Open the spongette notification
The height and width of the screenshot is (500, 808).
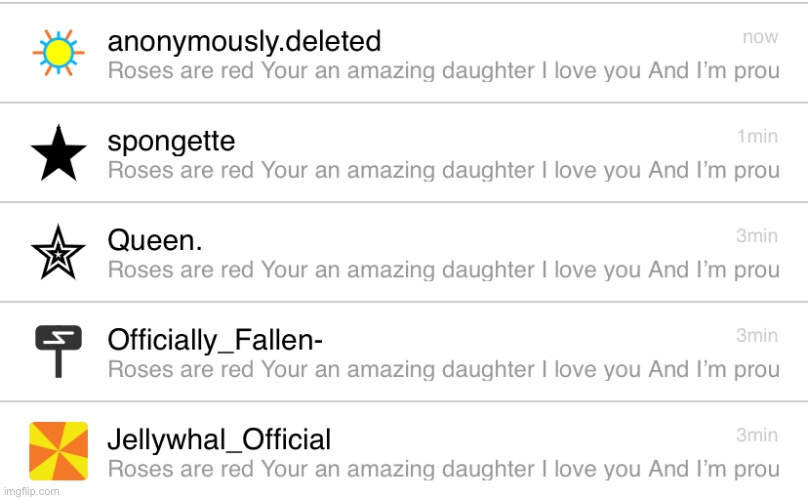click(x=404, y=153)
